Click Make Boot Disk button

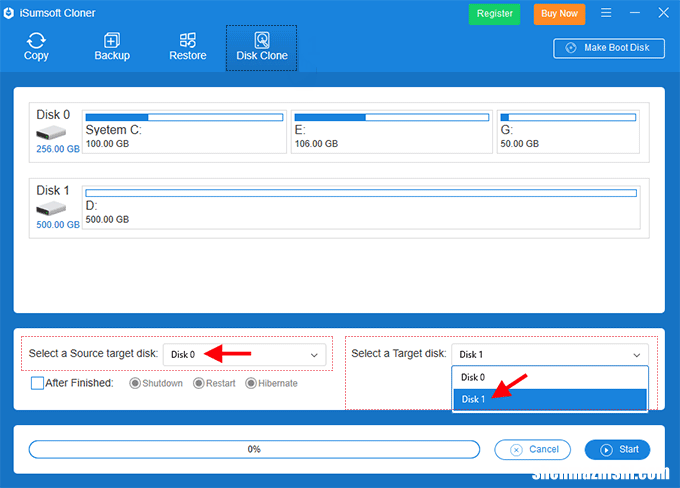[609, 48]
